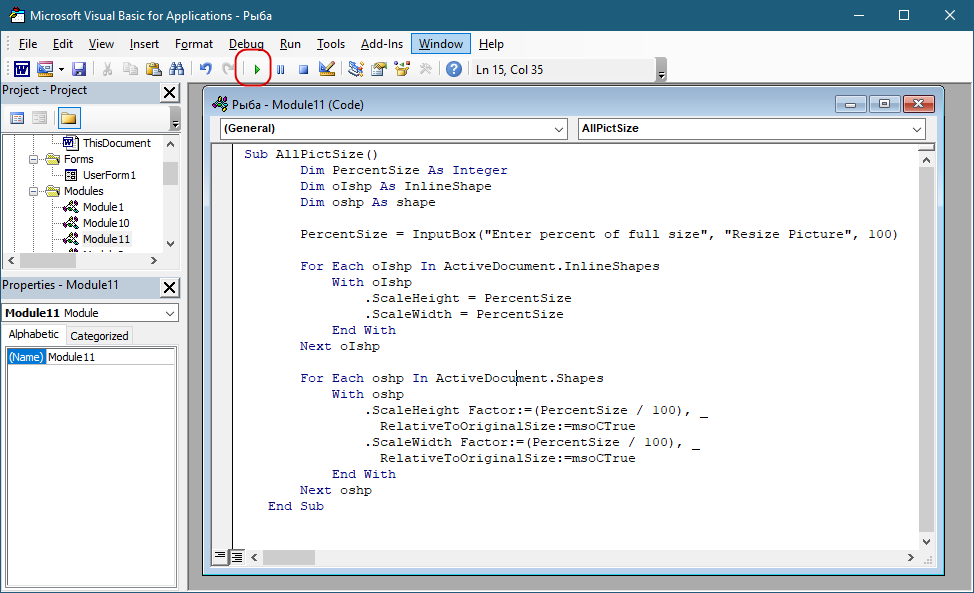Click the View Microsoft Word icon

pos(22,69)
